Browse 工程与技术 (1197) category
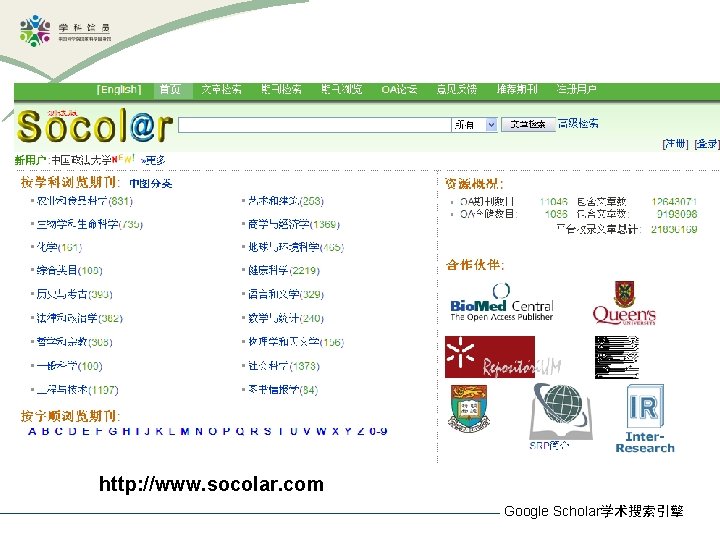The height and width of the screenshot is (540, 720). point(77,390)
